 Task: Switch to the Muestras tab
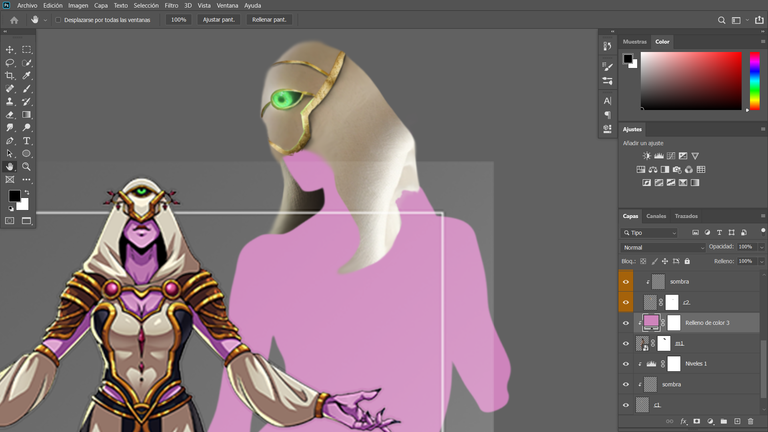[x=634, y=42]
